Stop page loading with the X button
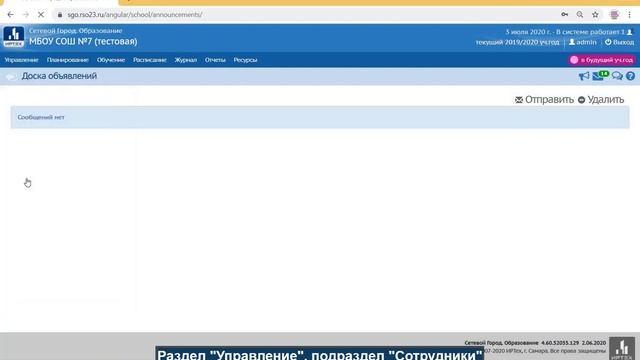 [41, 15]
